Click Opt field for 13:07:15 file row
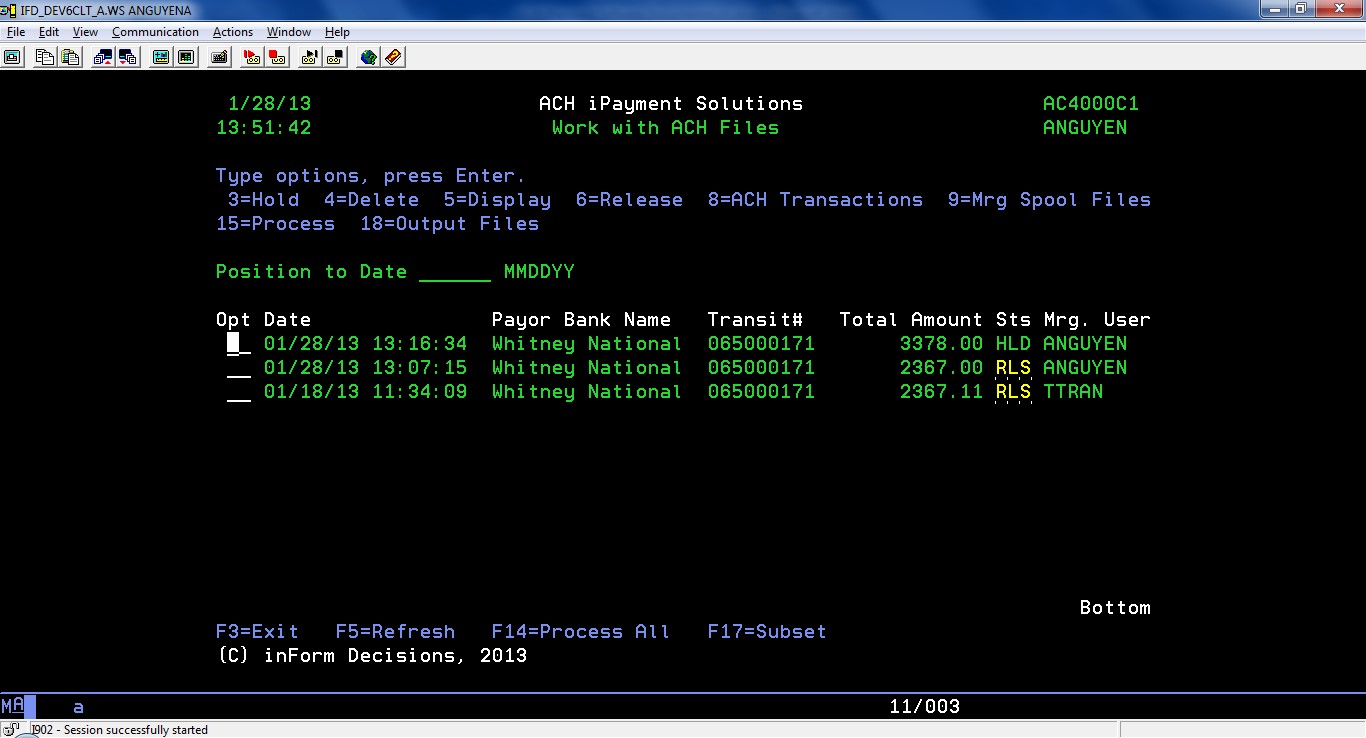This screenshot has height=738, width=1366. [x=239, y=368]
